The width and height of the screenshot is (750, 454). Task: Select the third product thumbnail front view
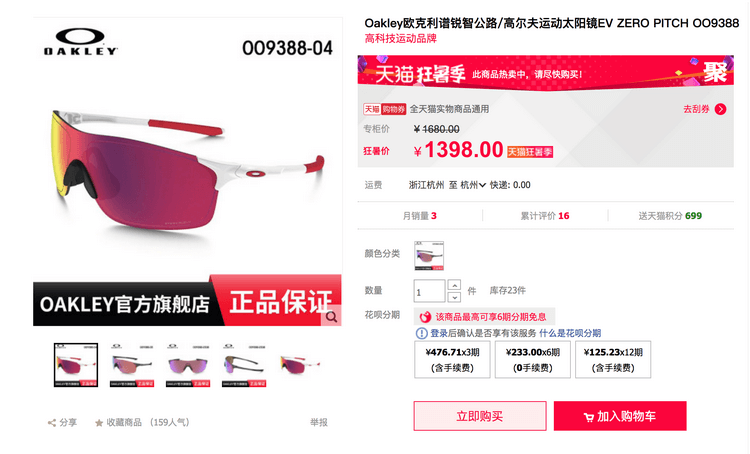point(188,365)
